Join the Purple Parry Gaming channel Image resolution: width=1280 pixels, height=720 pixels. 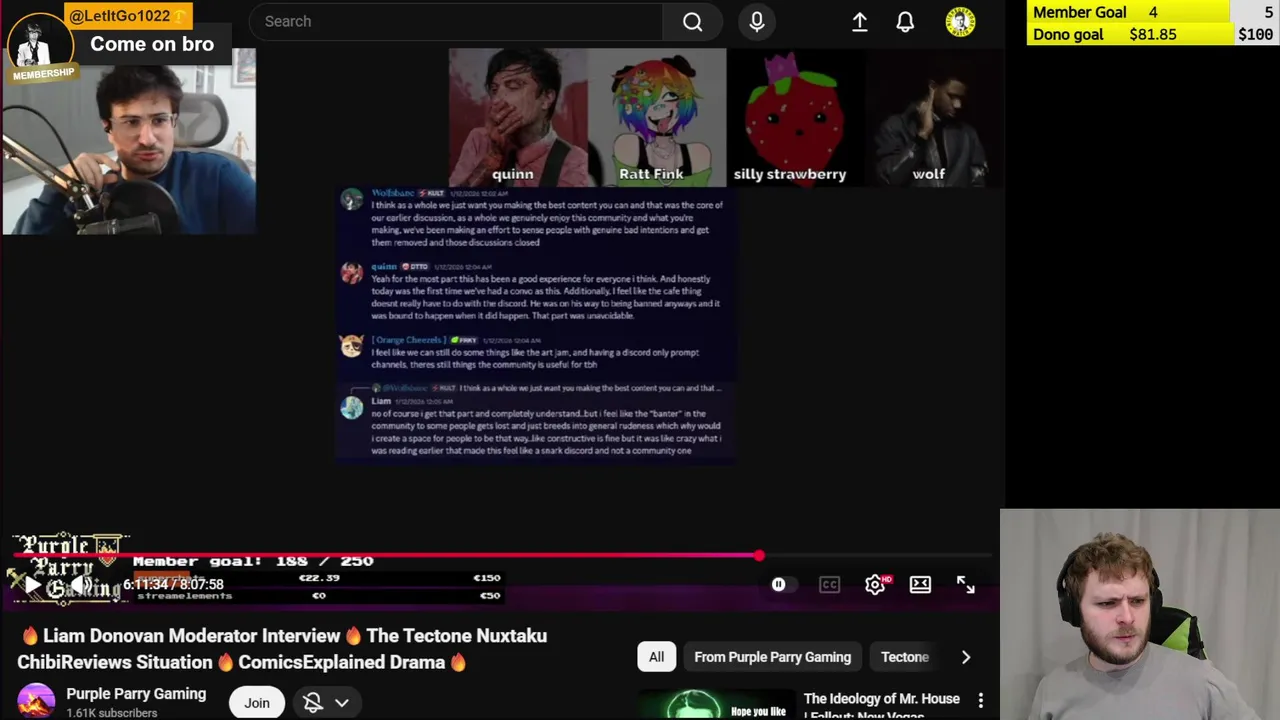point(257,703)
